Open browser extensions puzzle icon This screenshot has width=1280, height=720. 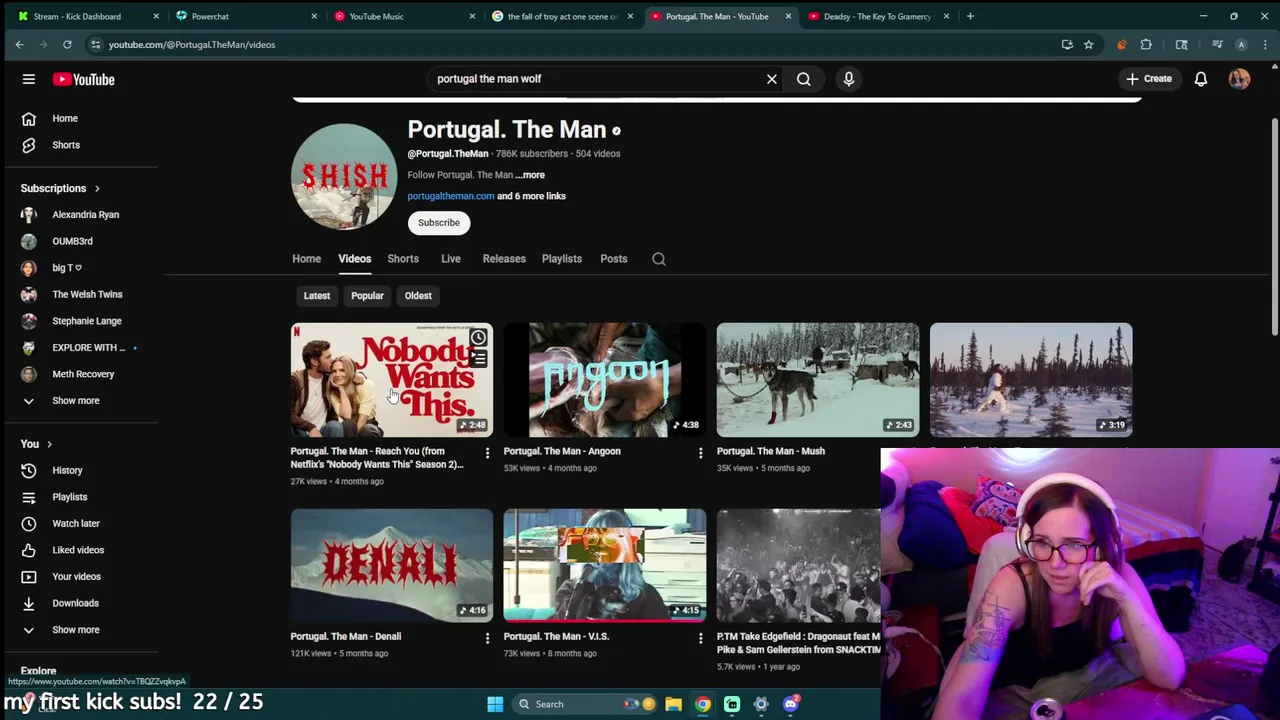[1146, 44]
